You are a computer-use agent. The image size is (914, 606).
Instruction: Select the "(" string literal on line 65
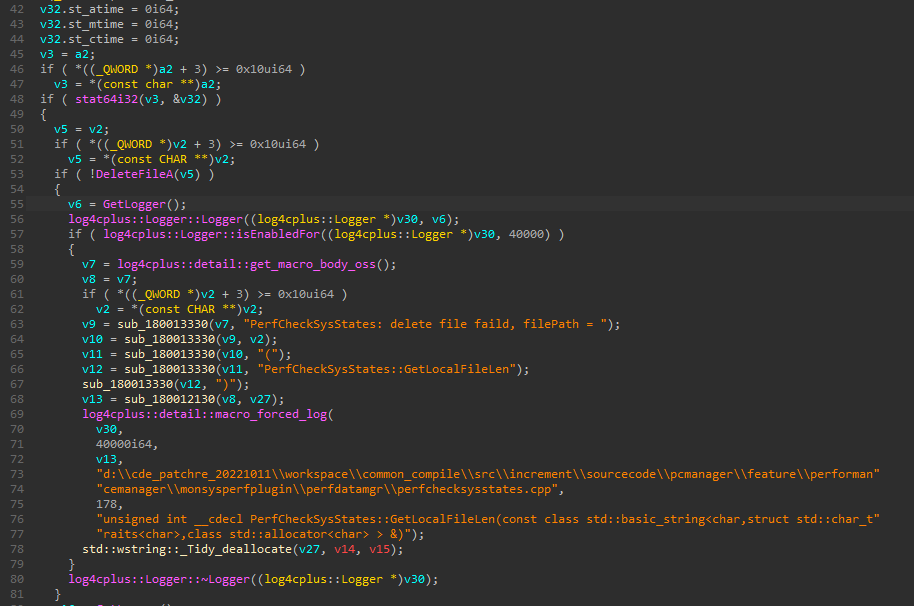(270, 354)
